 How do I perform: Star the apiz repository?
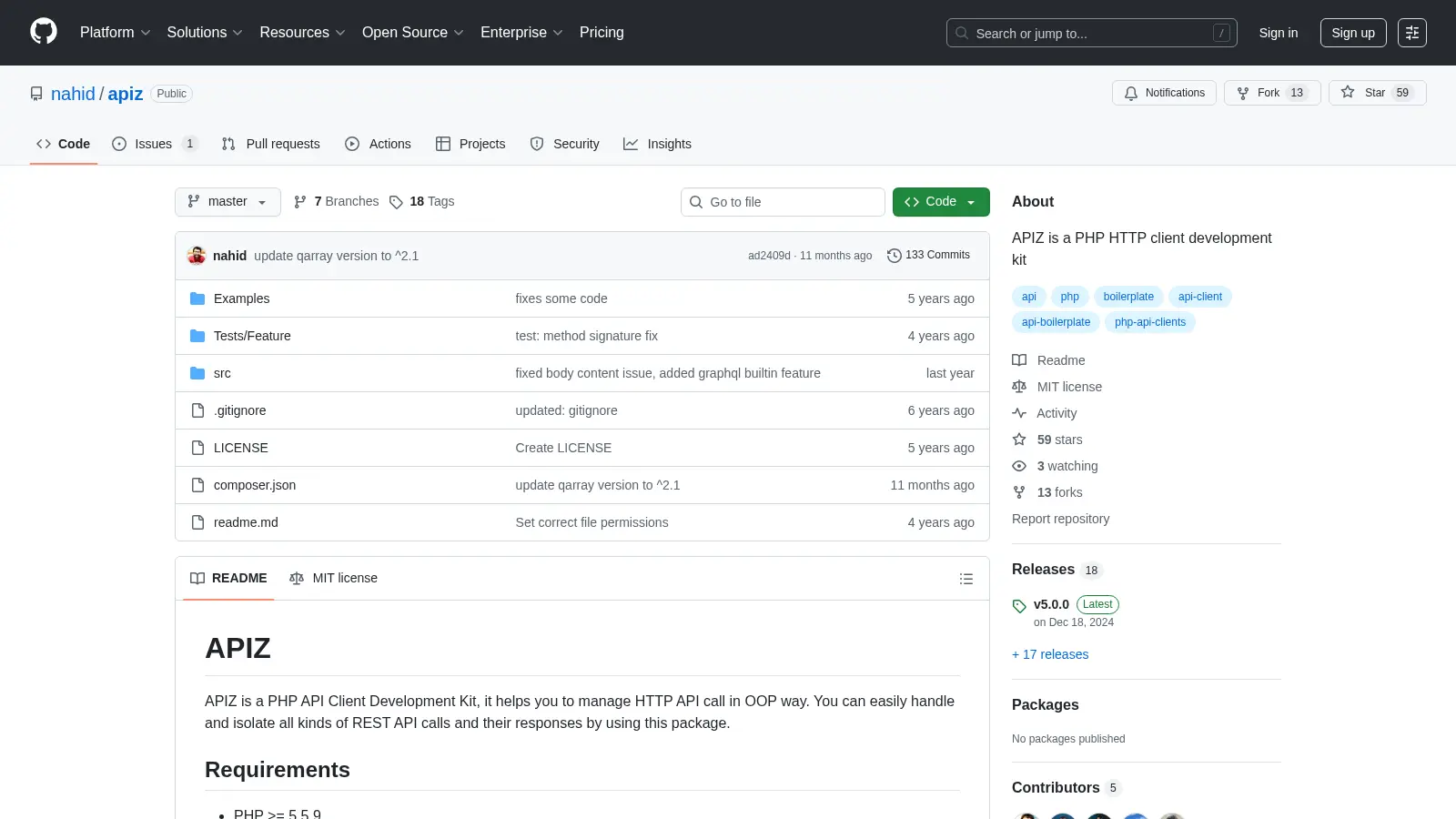[x=1378, y=93]
